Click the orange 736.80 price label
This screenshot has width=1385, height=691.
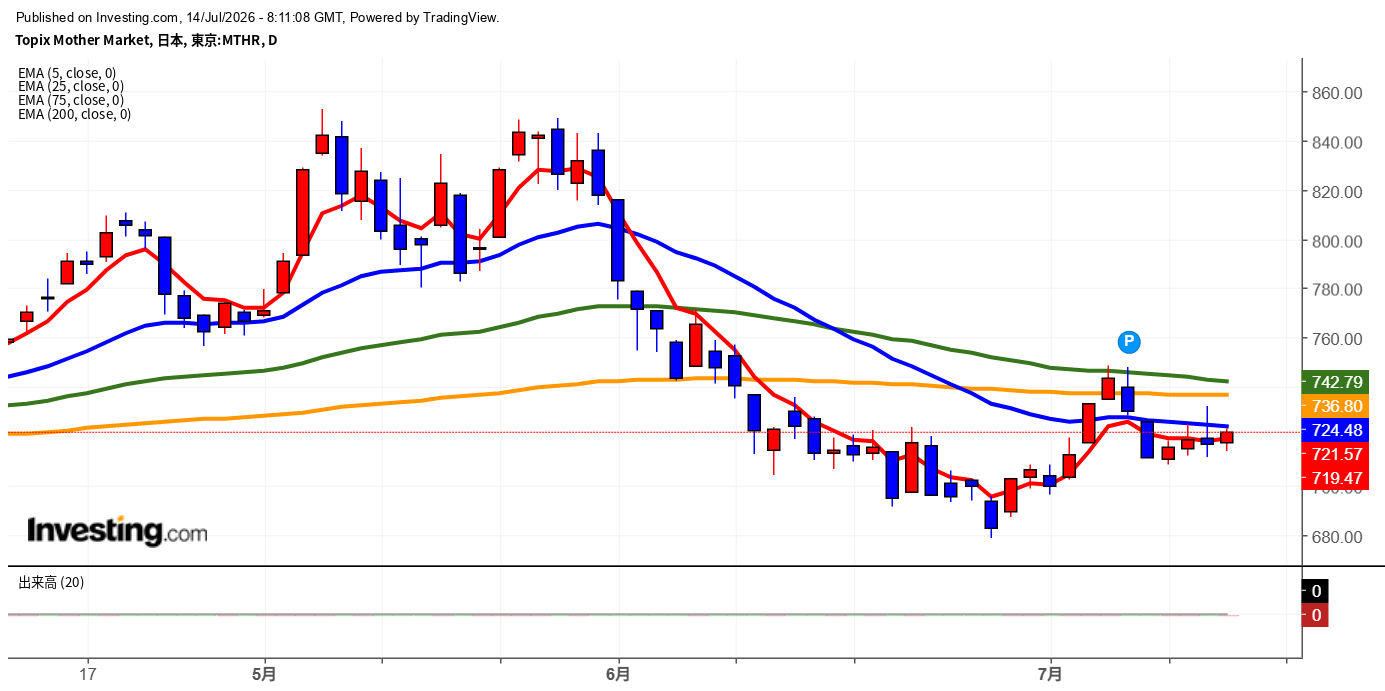[1337, 406]
